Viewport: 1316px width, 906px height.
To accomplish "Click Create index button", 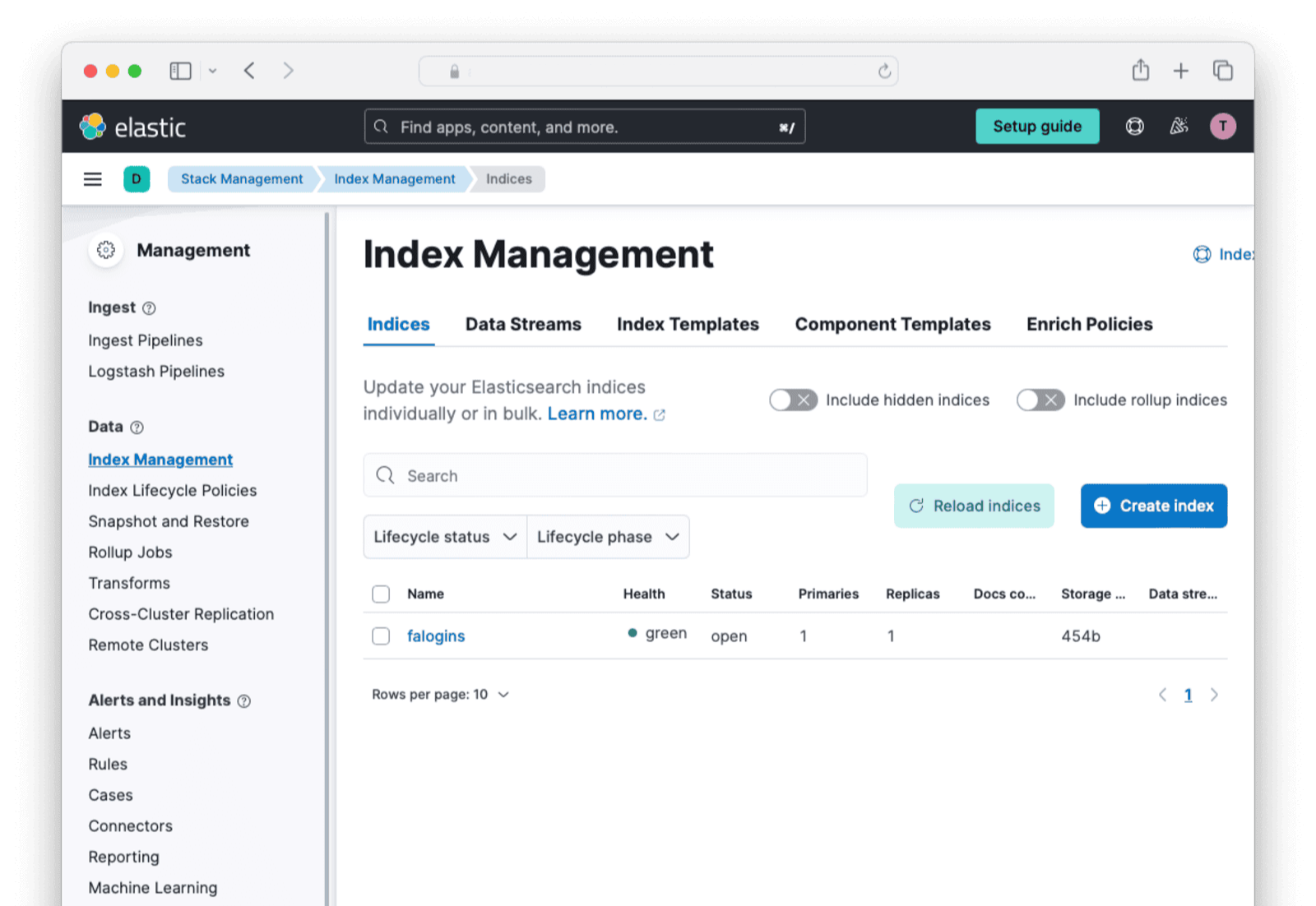I will 1154,506.
